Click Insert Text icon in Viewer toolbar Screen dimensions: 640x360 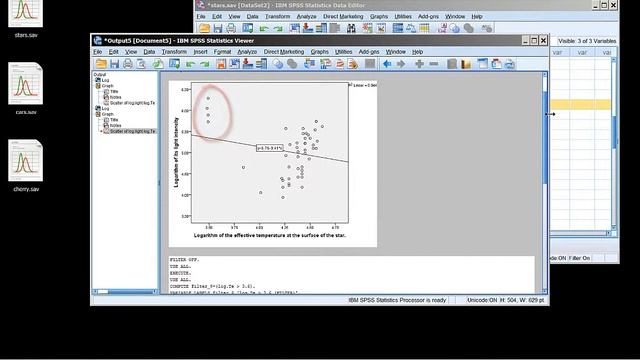pos(510,64)
